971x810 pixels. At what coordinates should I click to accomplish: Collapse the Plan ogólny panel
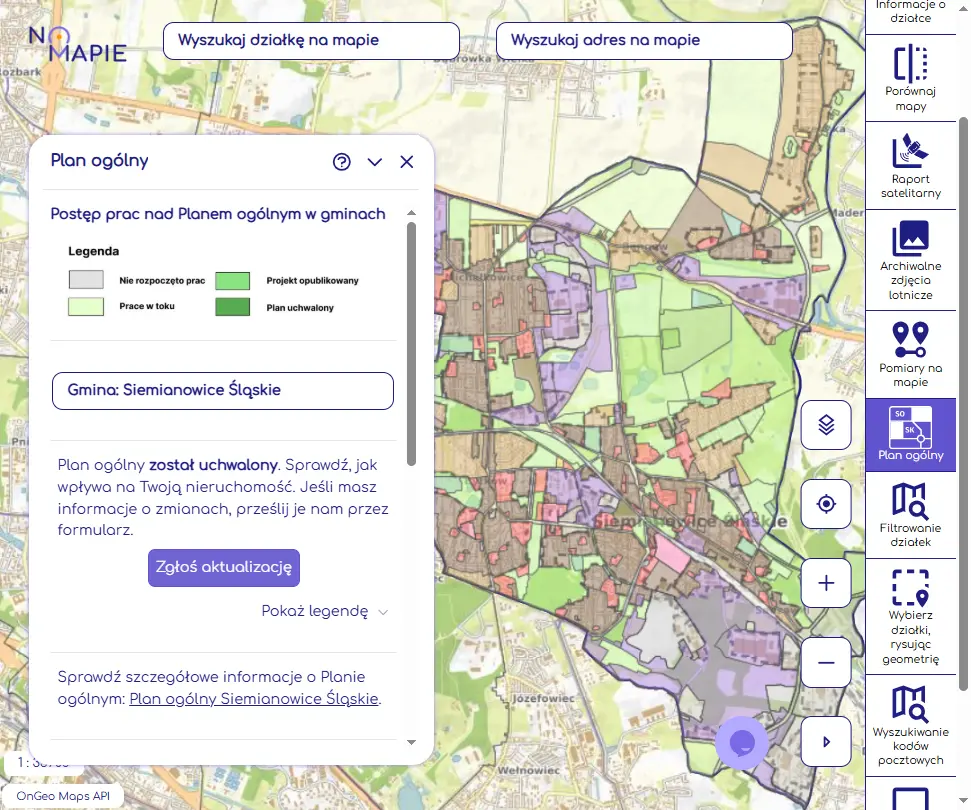coord(374,161)
